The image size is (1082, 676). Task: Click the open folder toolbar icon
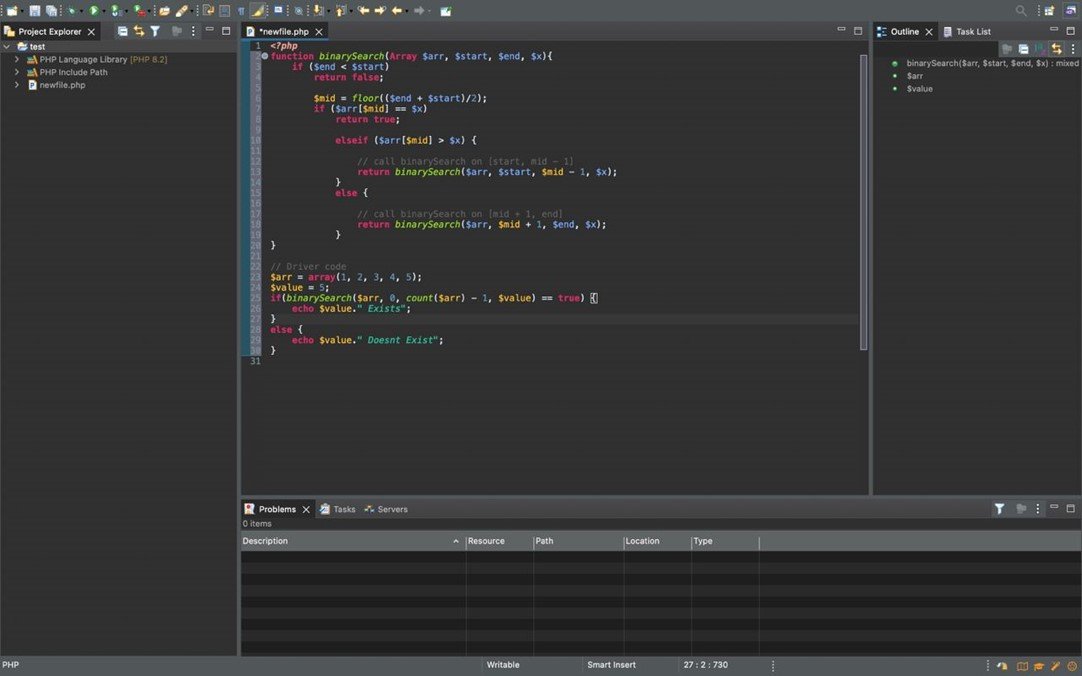tap(164, 10)
